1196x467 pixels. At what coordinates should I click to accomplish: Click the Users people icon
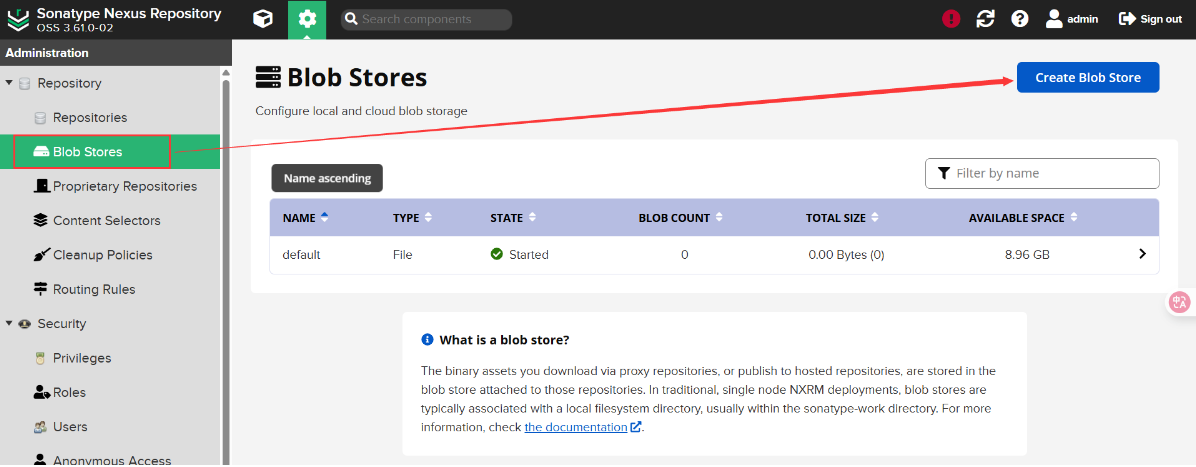tap(41, 427)
